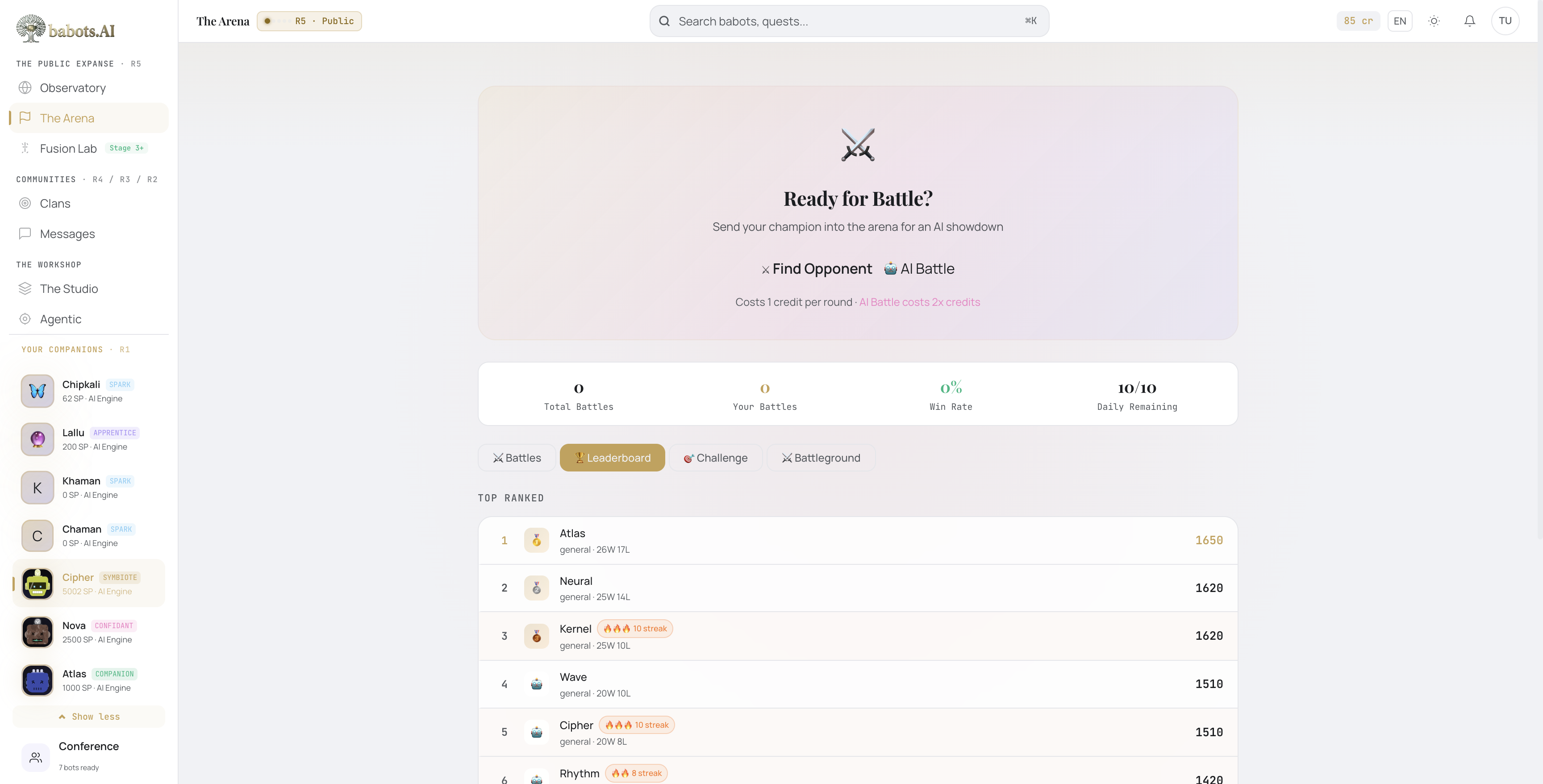Screen dimensions: 1543x784
Task: Open the EN language selector
Action: [1399, 21]
